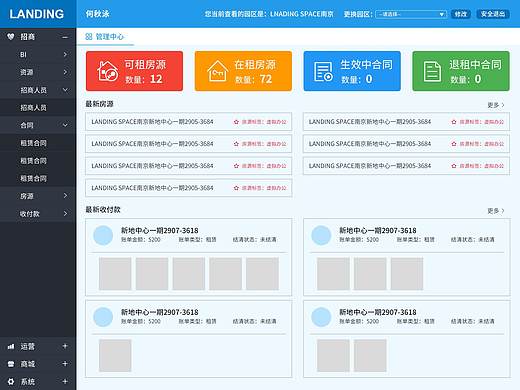The image size is (520, 390).
Task: Click 新地中心一期2907-3618 title in bottom-right payment card
Action: coord(378,312)
